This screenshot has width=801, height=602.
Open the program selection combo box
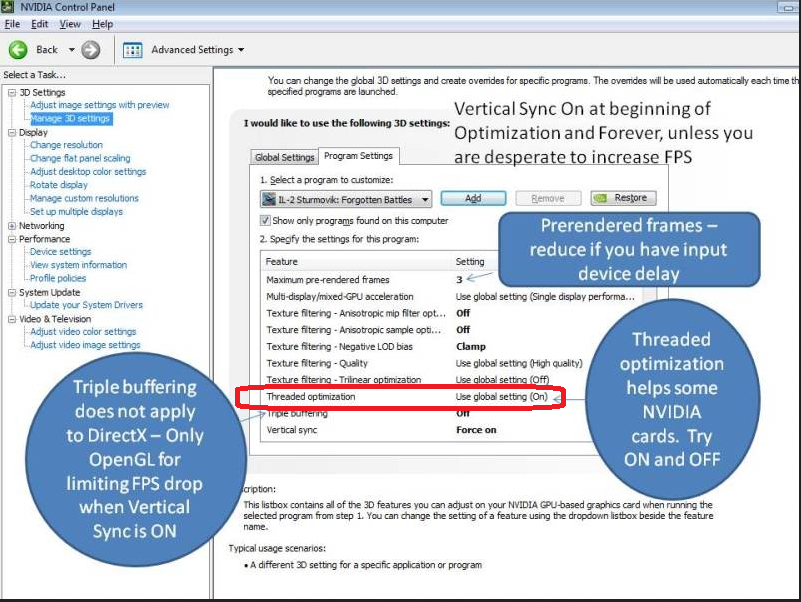point(346,199)
